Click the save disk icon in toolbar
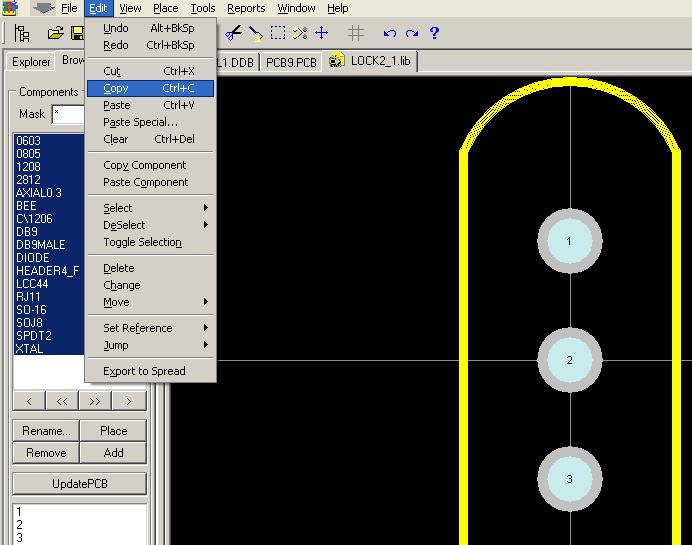The height and width of the screenshot is (545, 692). (x=77, y=33)
